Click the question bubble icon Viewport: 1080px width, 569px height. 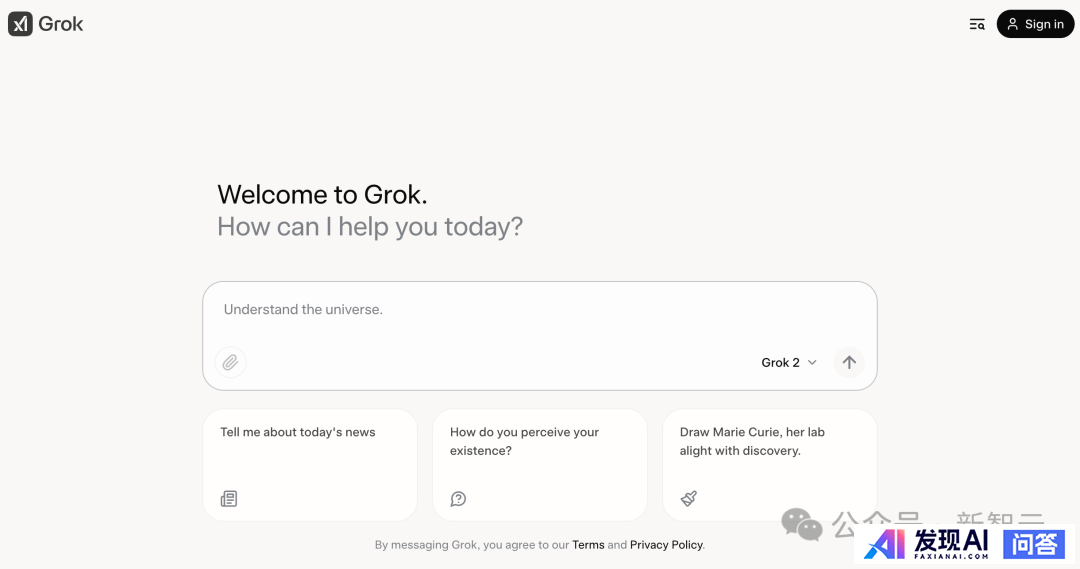click(x=458, y=499)
